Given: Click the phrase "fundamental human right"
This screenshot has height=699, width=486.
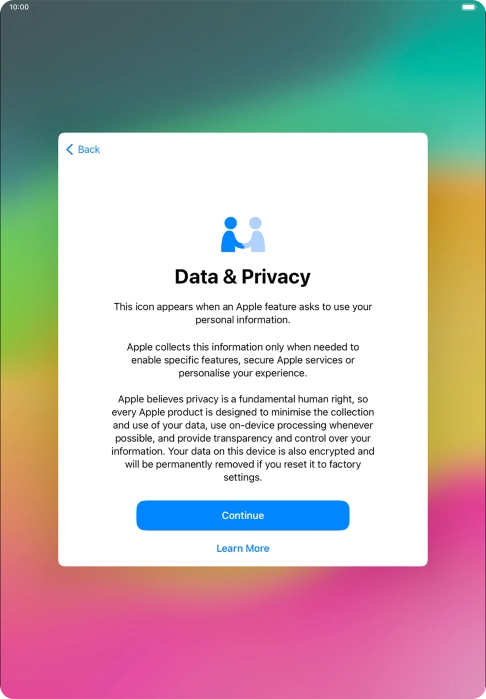Looking at the screenshot, I should (x=297, y=399).
